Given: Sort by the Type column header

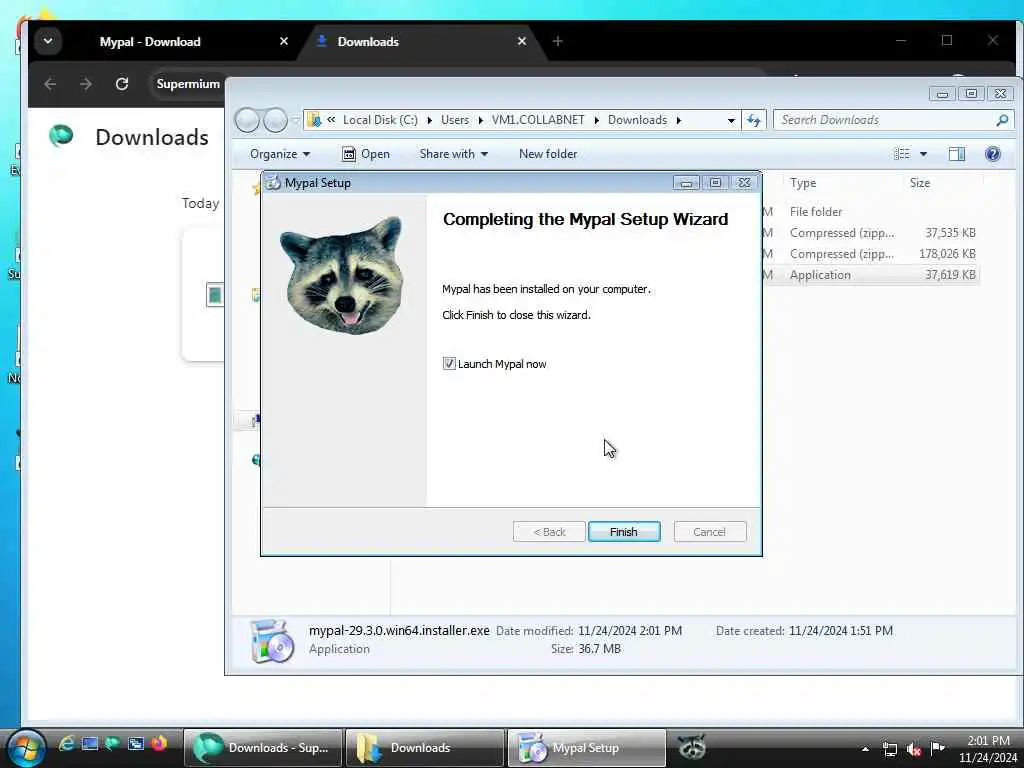Looking at the screenshot, I should (803, 183).
